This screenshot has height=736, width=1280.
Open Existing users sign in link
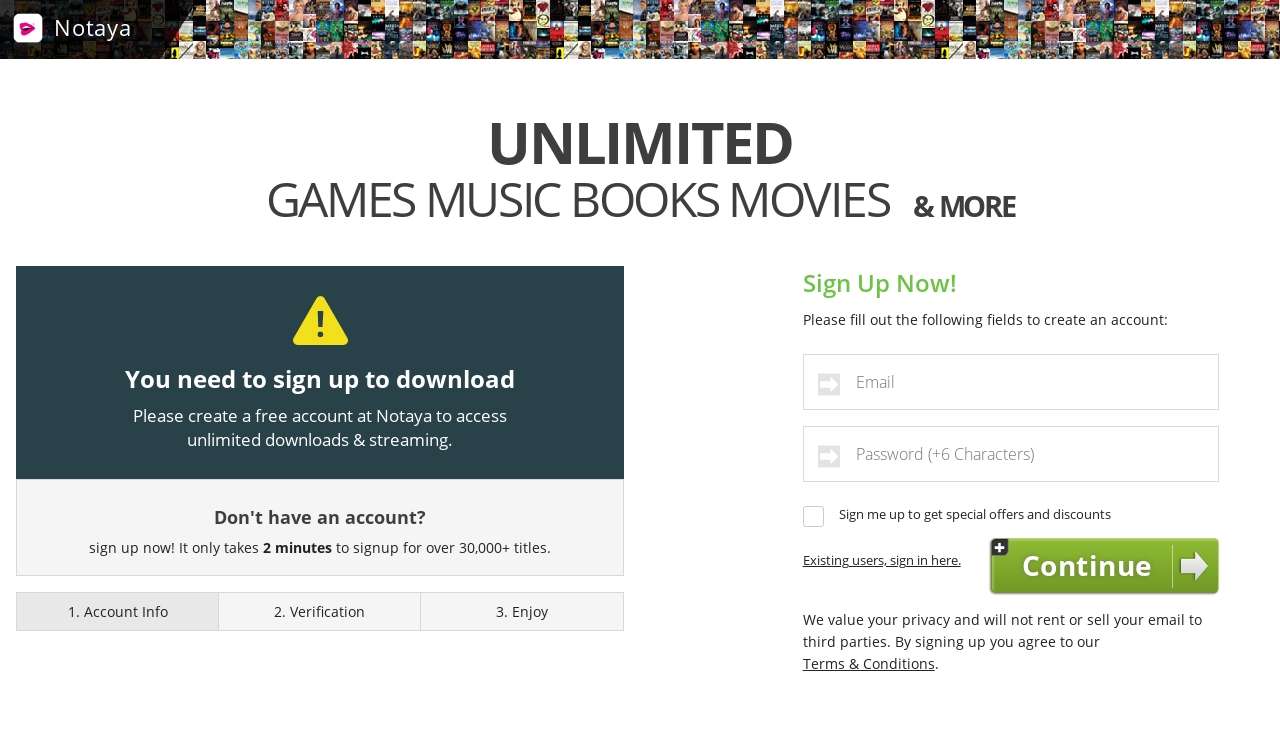click(882, 560)
